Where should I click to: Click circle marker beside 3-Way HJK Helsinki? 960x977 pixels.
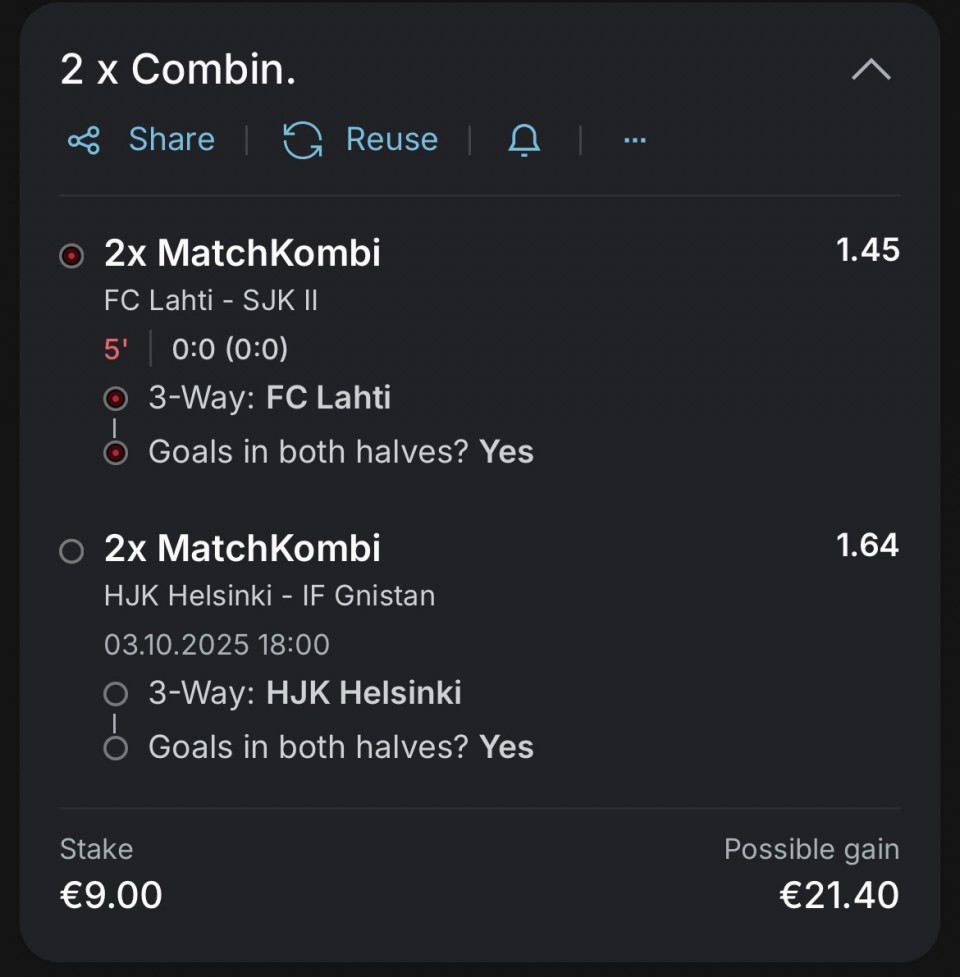[x=116, y=694]
